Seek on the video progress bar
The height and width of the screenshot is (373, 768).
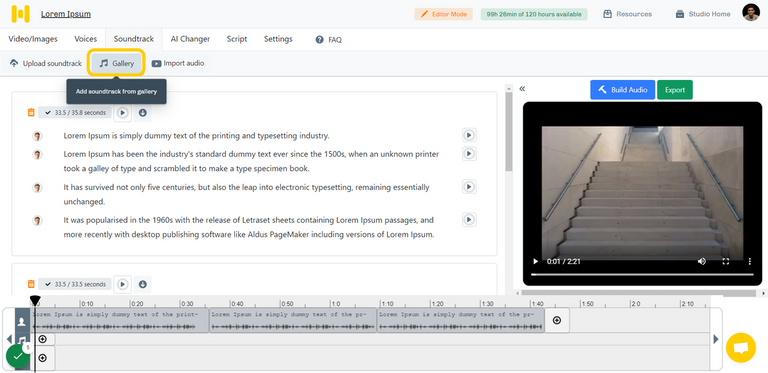click(x=642, y=275)
